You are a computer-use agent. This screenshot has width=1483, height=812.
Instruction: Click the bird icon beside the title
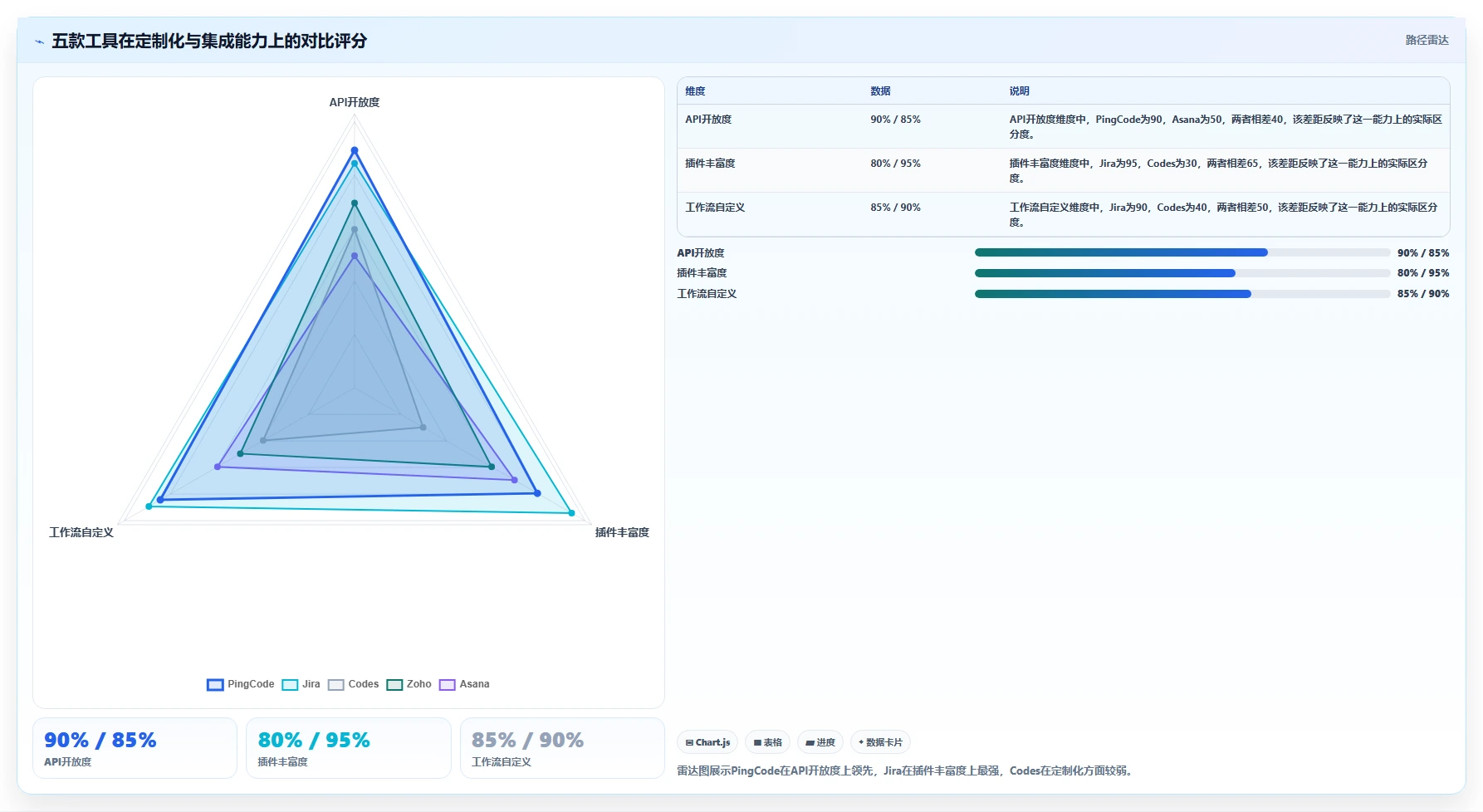click(x=39, y=42)
